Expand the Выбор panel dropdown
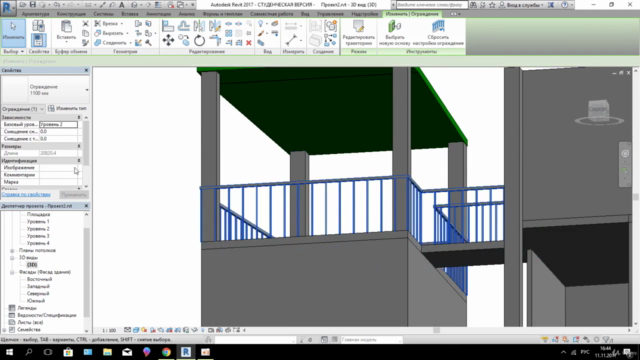This screenshot has height=360, width=640. click(x=13, y=51)
